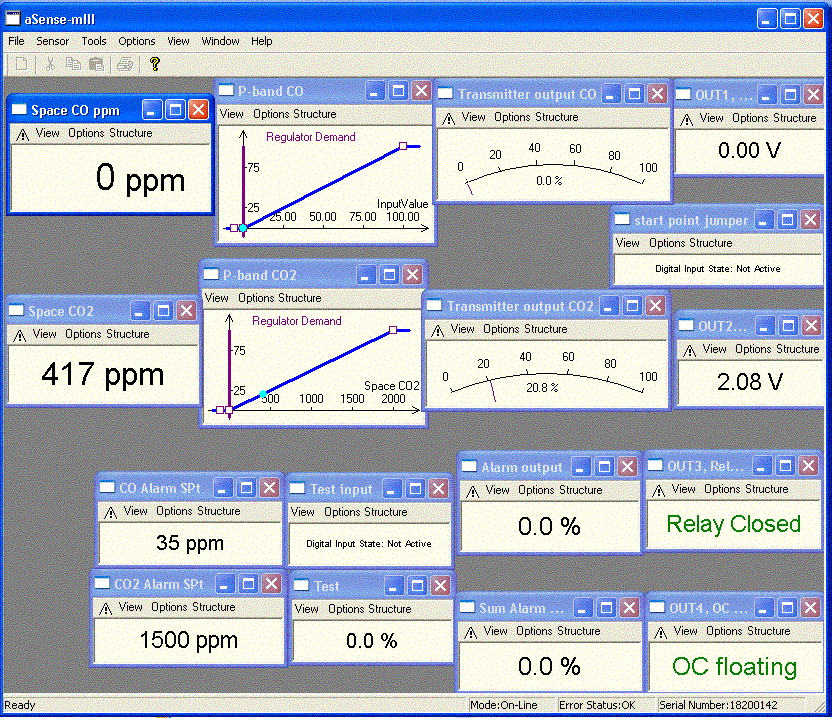Open Options menu in Space CO ppm window

coord(86,133)
